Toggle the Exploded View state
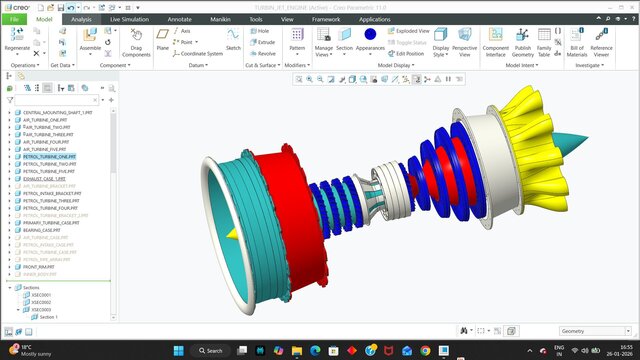Image resolution: width=640 pixels, height=360 pixels. tap(409, 31)
